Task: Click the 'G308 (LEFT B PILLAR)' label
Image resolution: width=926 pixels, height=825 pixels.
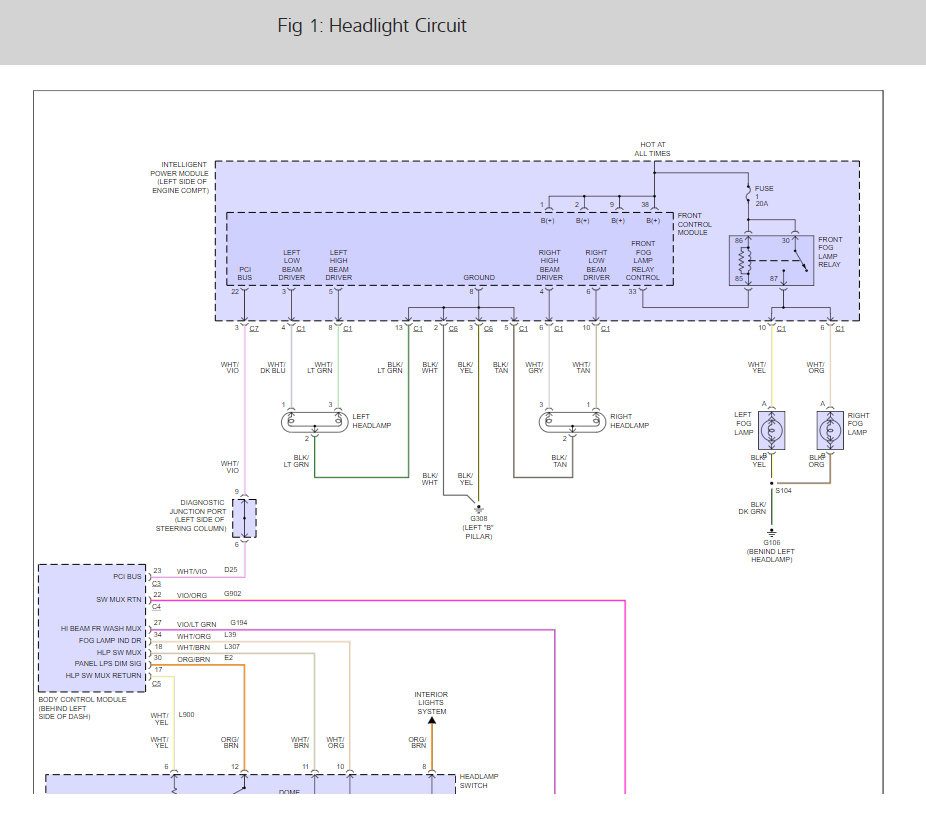Action: coord(478,527)
